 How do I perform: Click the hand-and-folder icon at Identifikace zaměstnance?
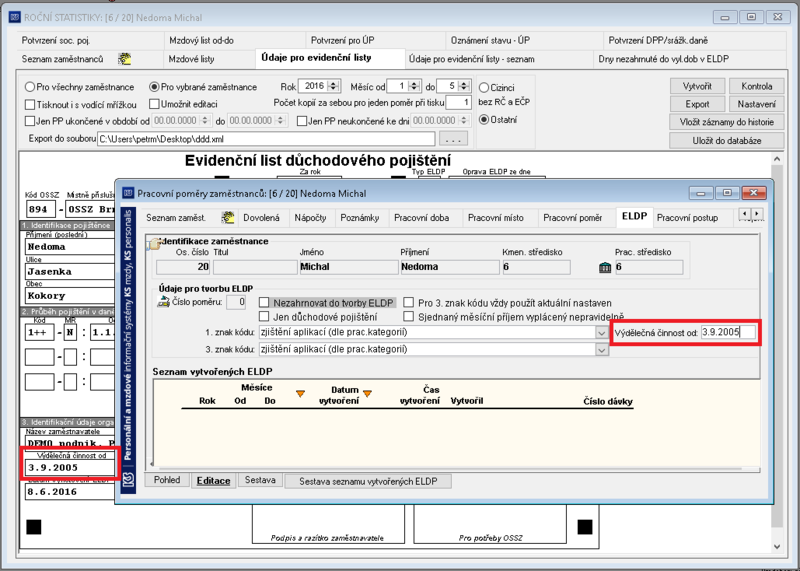coord(153,243)
